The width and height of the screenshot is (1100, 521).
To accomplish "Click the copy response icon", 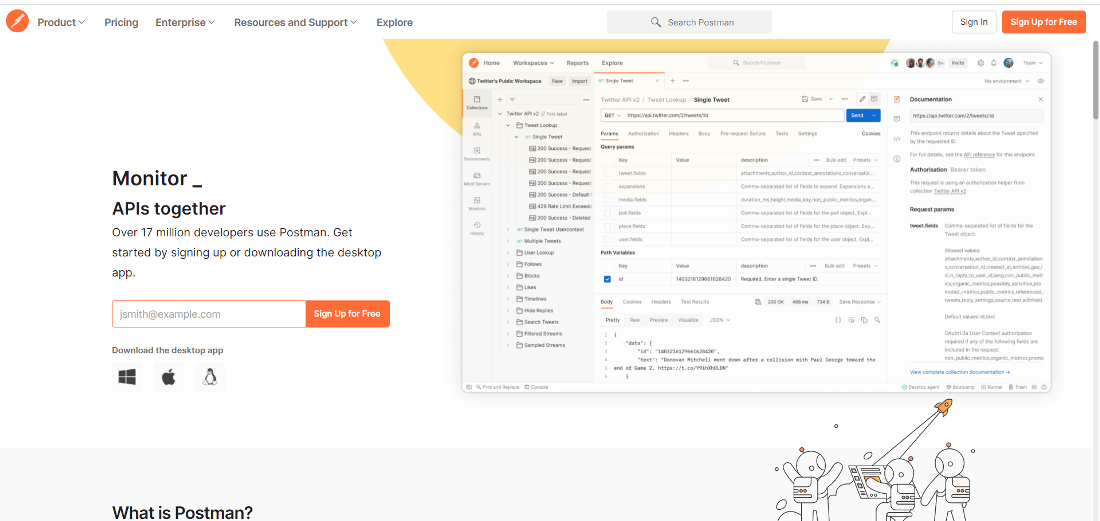I will (x=864, y=320).
